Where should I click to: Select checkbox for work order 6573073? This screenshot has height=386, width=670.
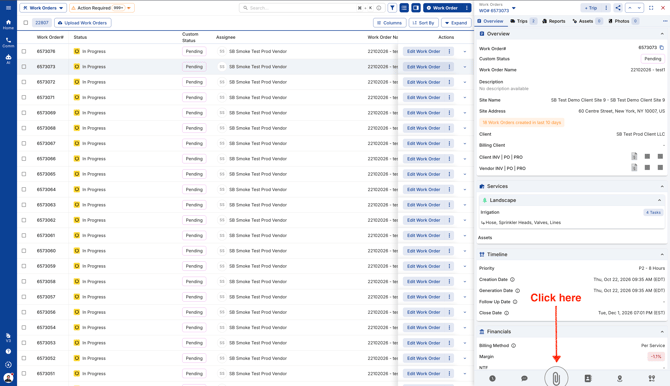[x=24, y=67]
